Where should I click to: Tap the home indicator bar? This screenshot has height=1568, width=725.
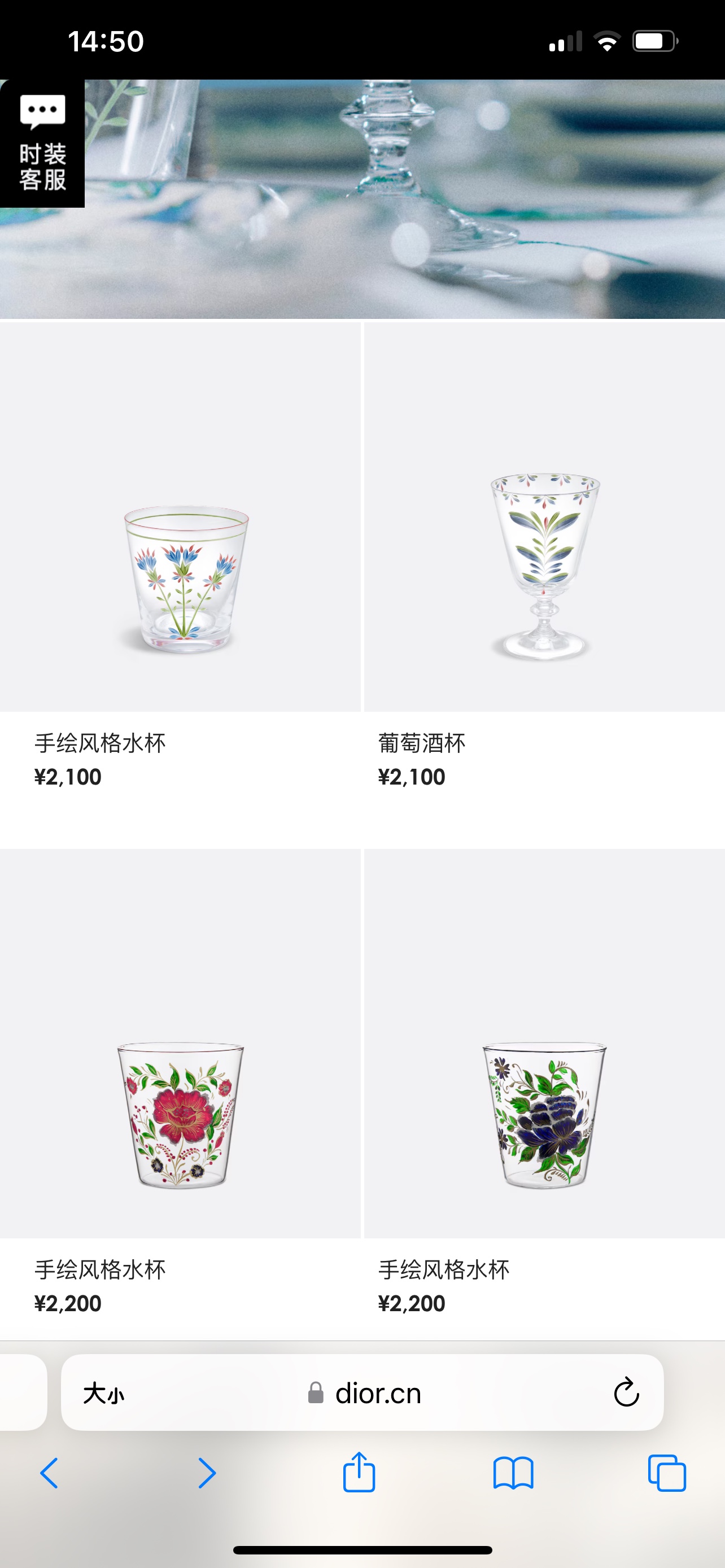362,1550
